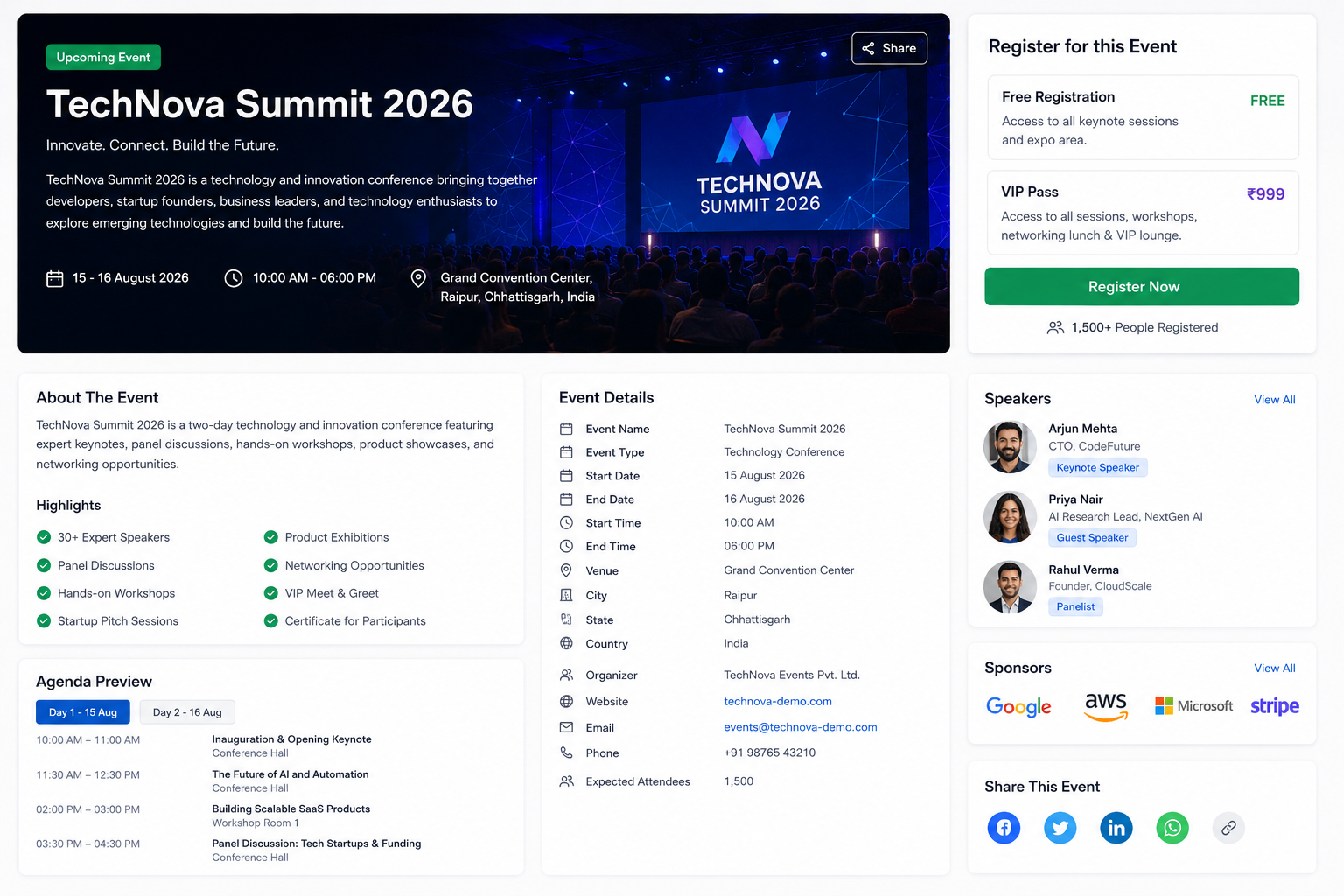Open Rahul Verma's profile photo
Viewport: 1344px width, 896px height.
click(1011, 587)
